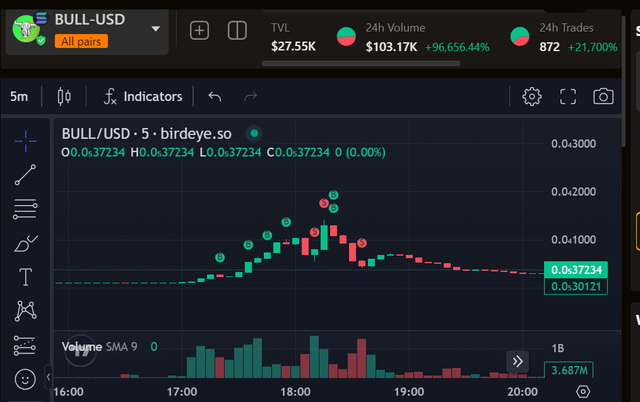Select the crosshair cursor tool

pos(25,141)
